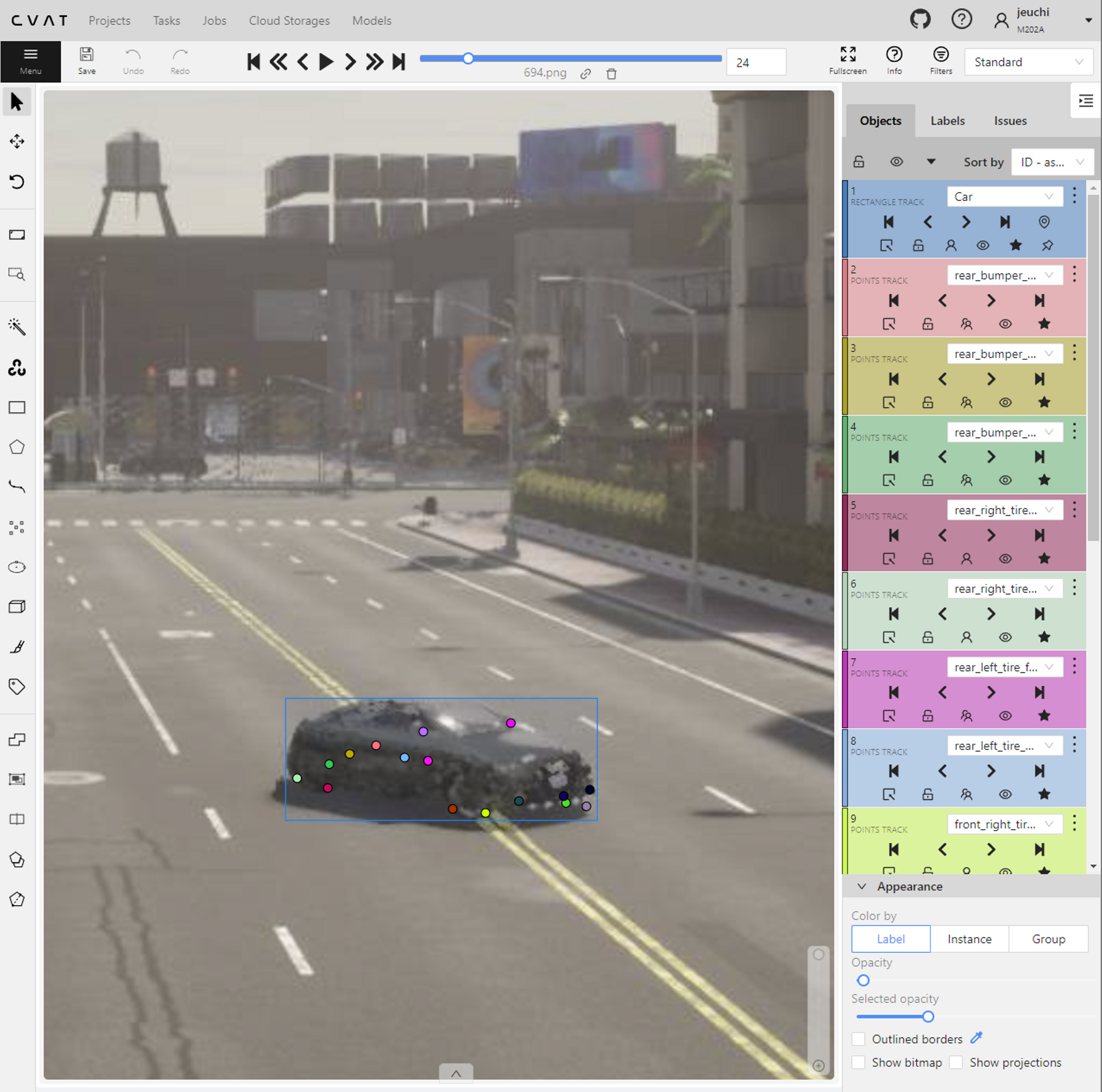Select the point/keypoint tool
The image size is (1102, 1092).
click(18, 527)
